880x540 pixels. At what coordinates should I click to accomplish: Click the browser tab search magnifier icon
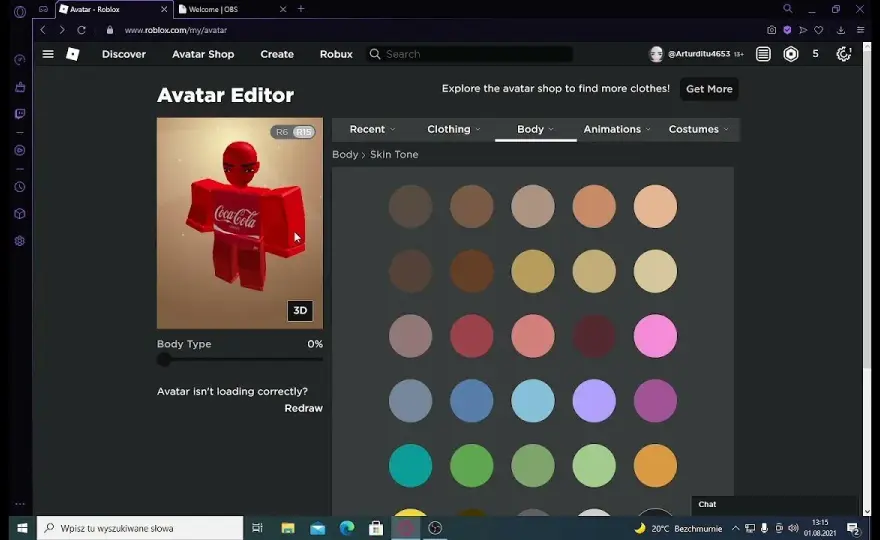788,8
